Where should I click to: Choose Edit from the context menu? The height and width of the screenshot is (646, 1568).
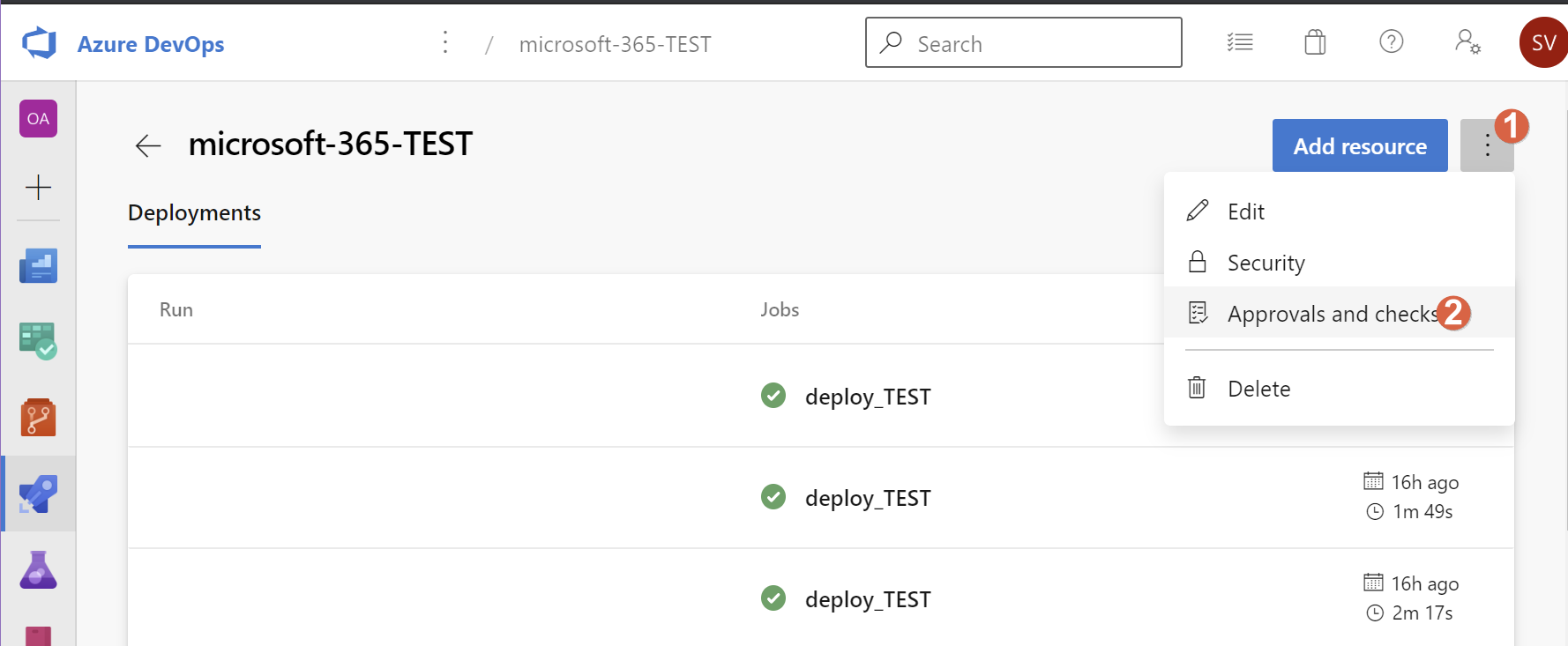(x=1339, y=212)
